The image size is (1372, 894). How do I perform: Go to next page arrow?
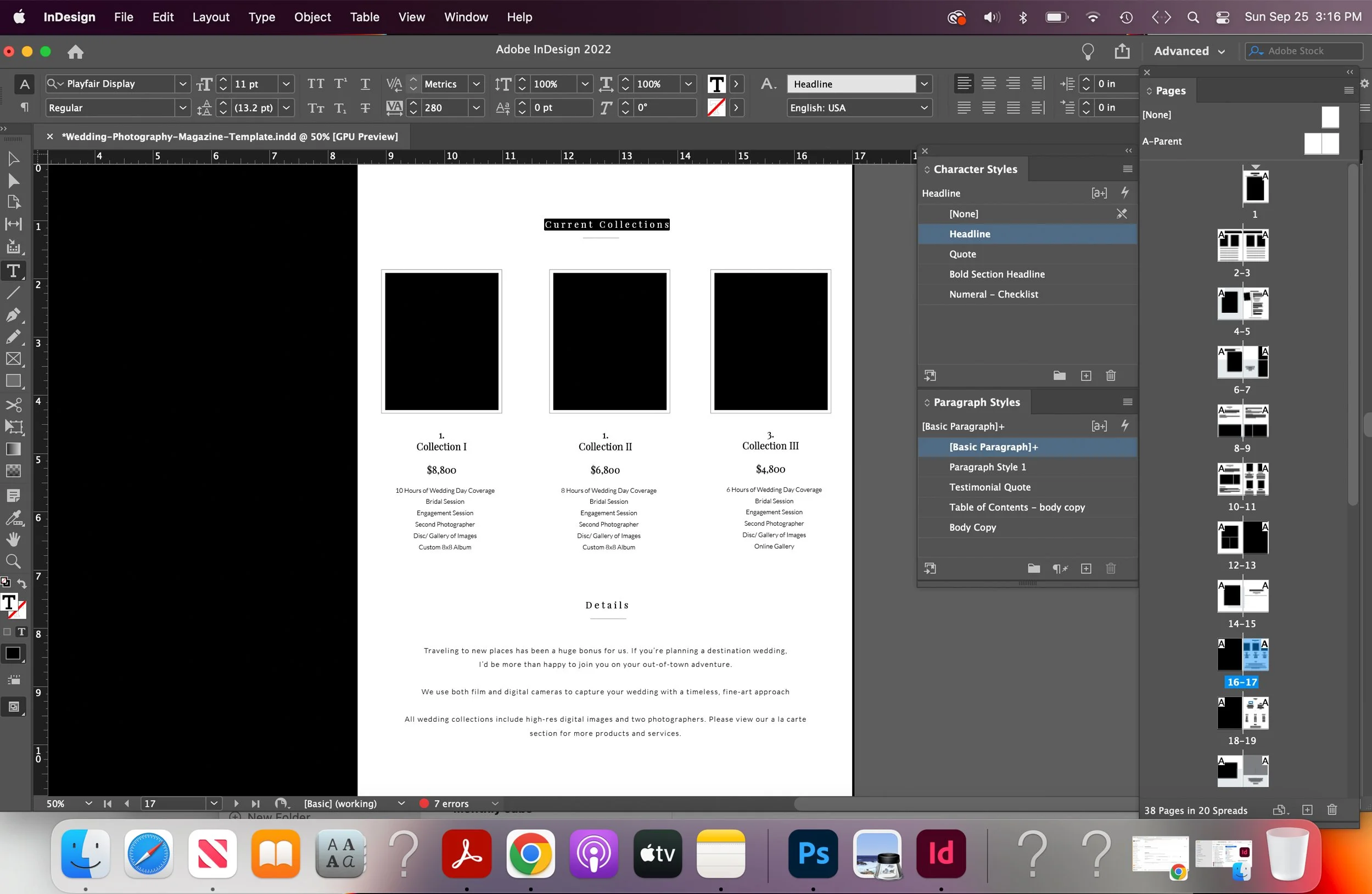coord(236,803)
